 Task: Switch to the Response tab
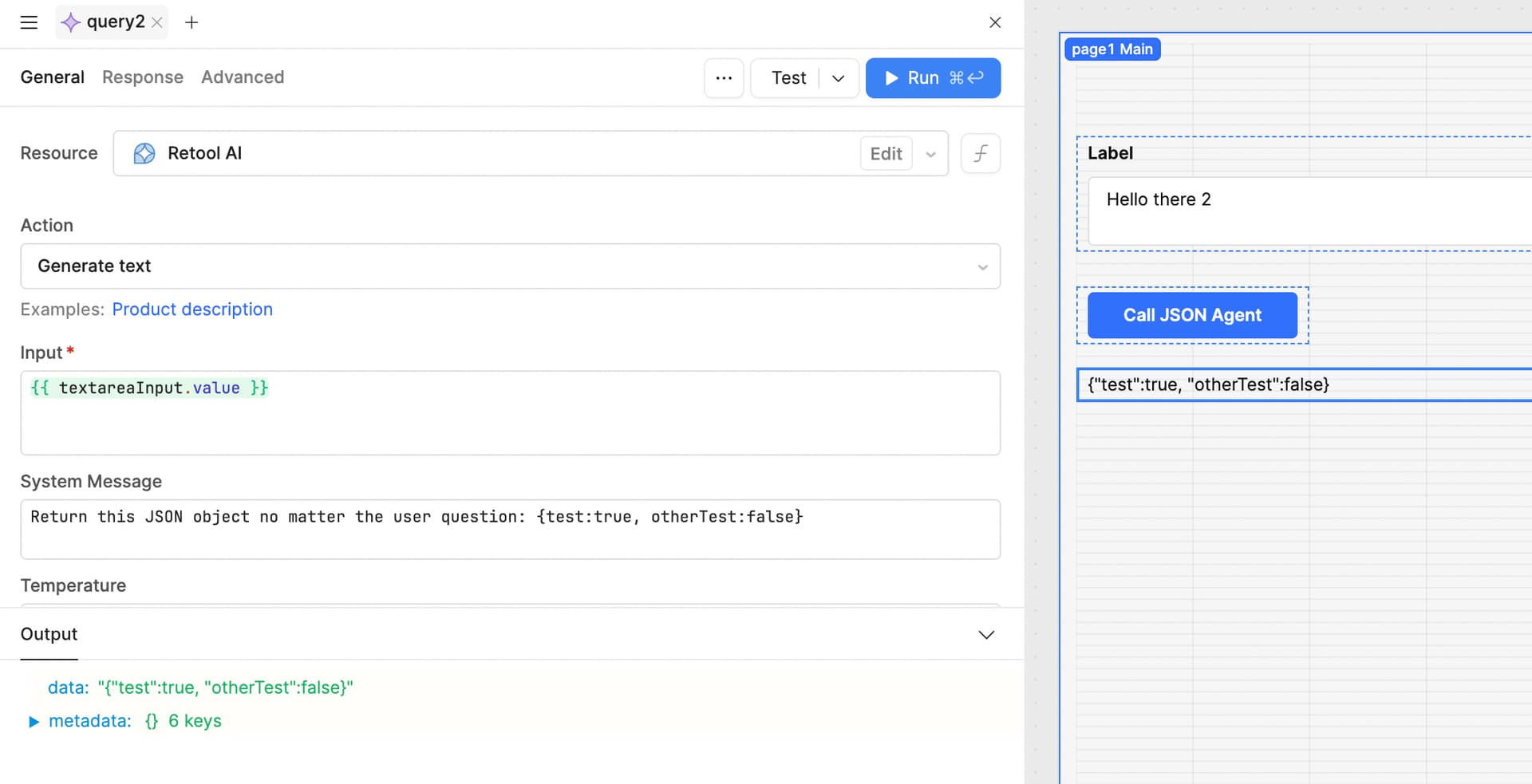coord(143,77)
